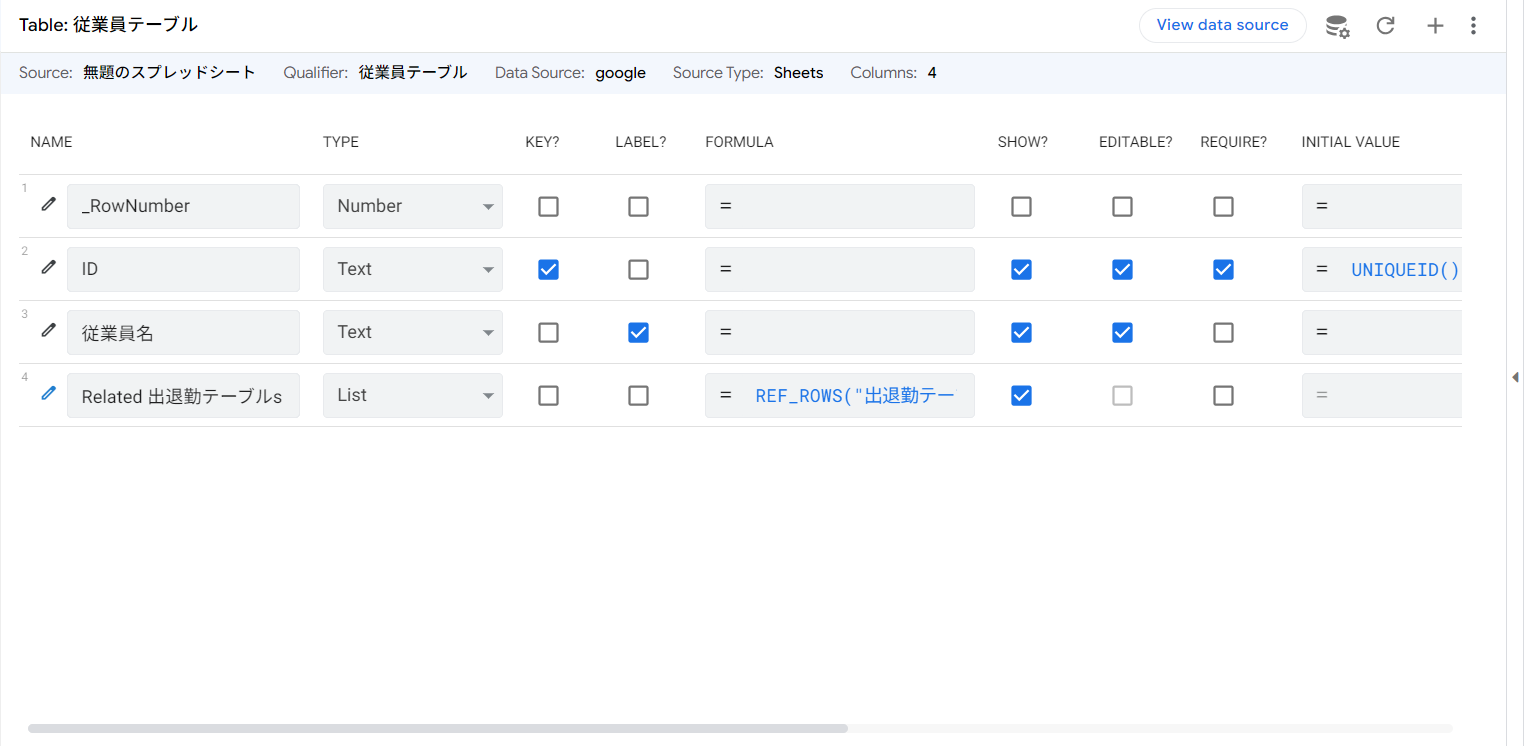Viewport: 1540px width, 746px height.
Task: Uncheck the KEY checkbox for ID
Action: pyautogui.click(x=548, y=269)
